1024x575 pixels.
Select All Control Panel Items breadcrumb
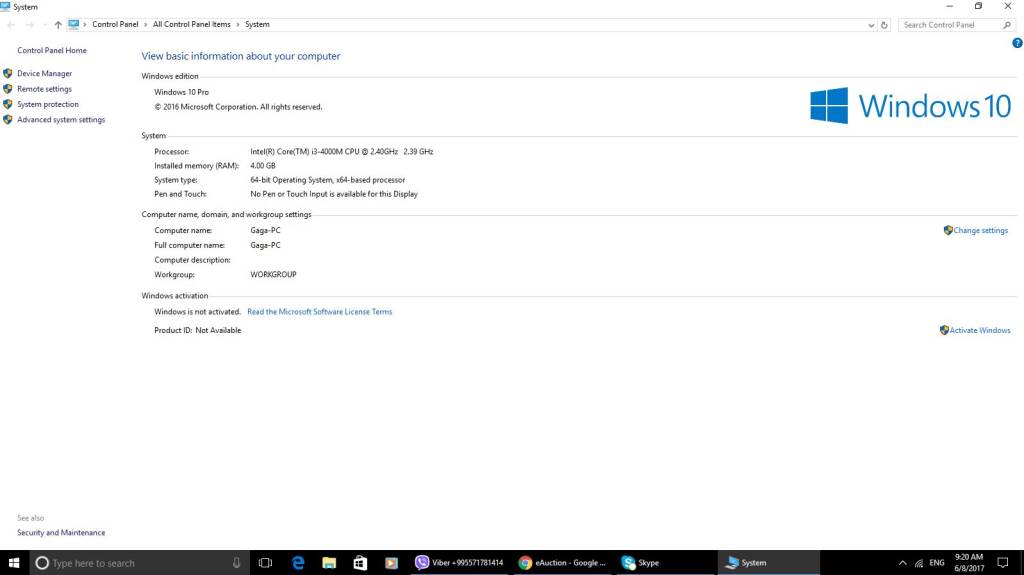191,24
